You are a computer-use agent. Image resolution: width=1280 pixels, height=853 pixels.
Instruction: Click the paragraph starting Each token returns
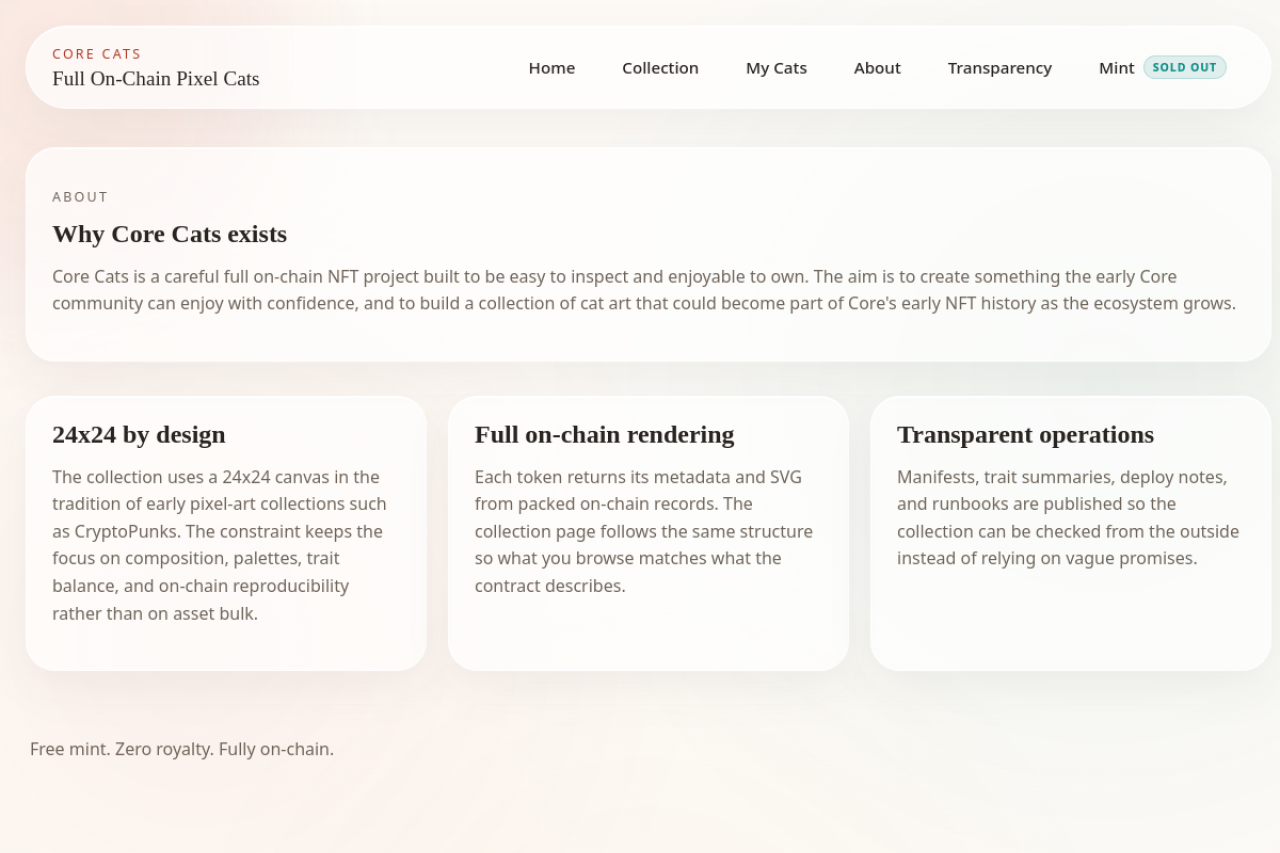(x=644, y=531)
